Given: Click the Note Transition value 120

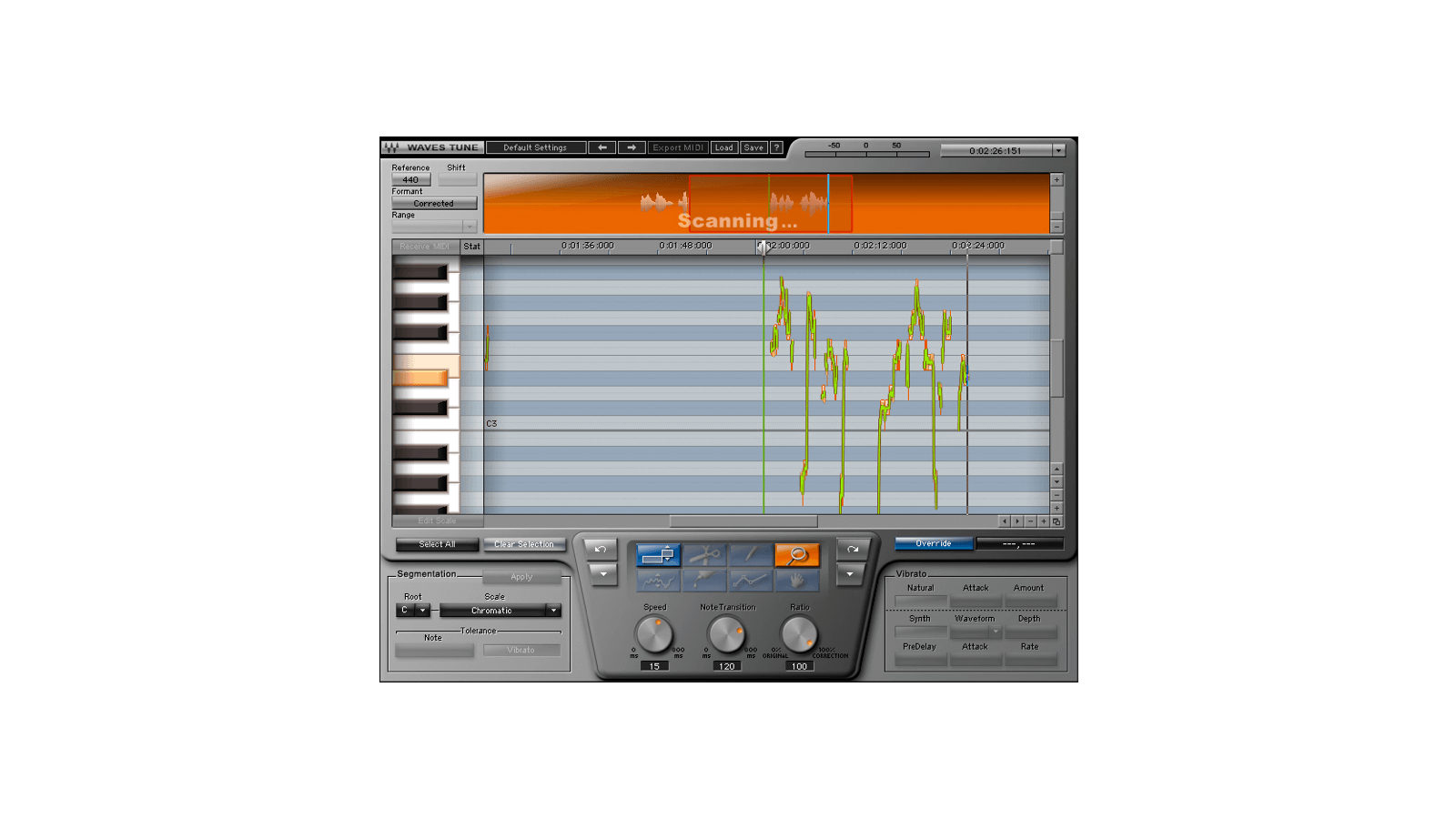Looking at the screenshot, I should pos(726,666).
